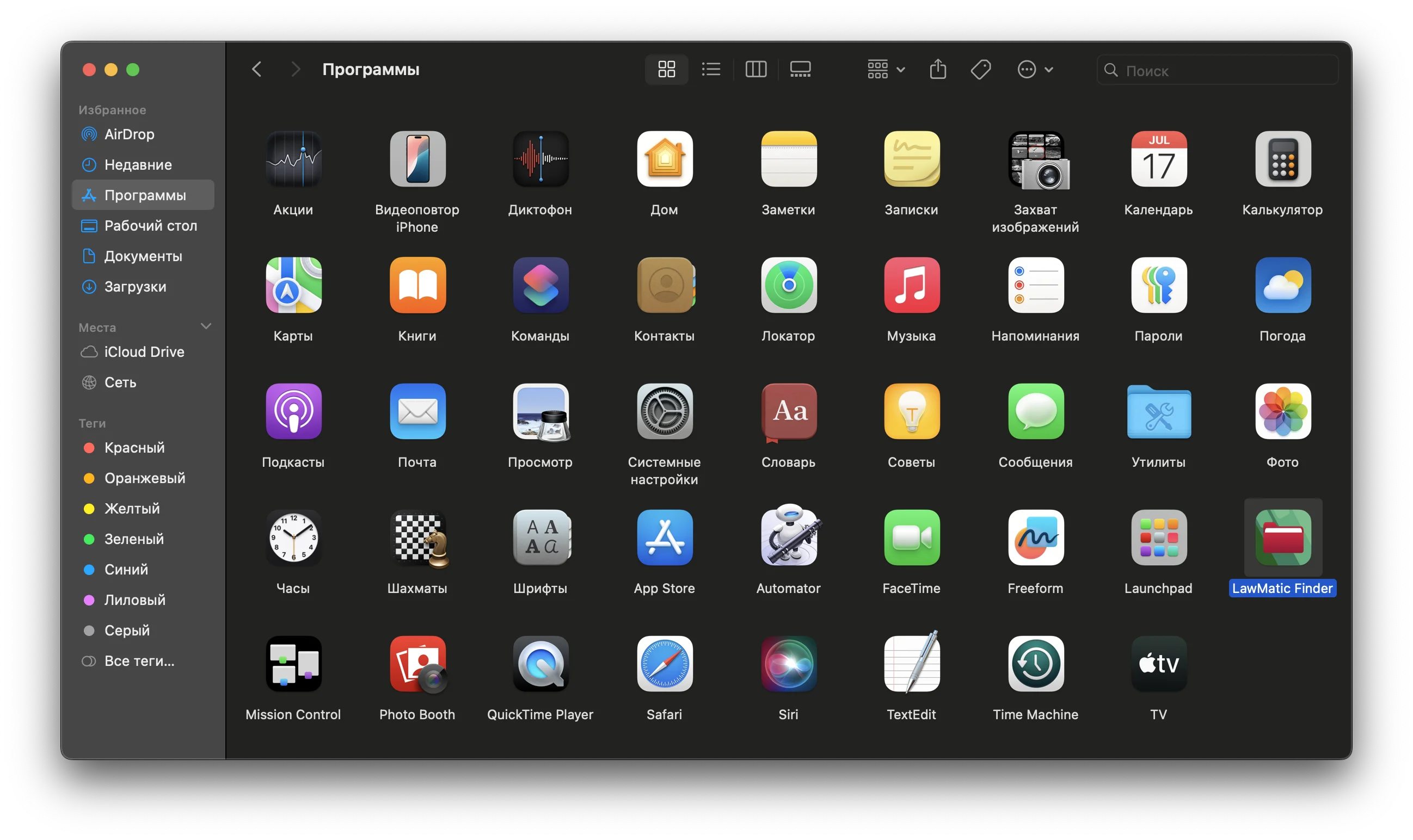1413x840 pixels.
Task: Open AirDrop in the sidebar
Action: pyautogui.click(x=143, y=134)
